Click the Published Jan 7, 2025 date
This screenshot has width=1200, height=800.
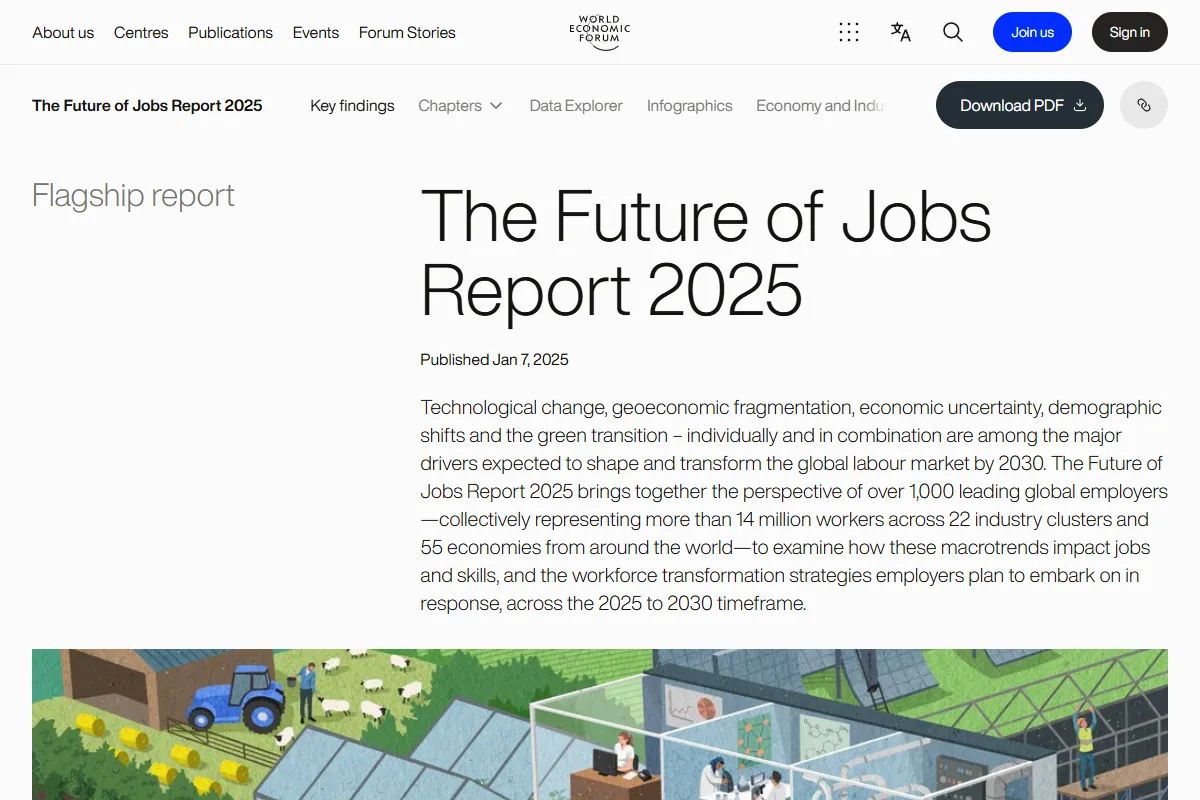click(x=494, y=360)
